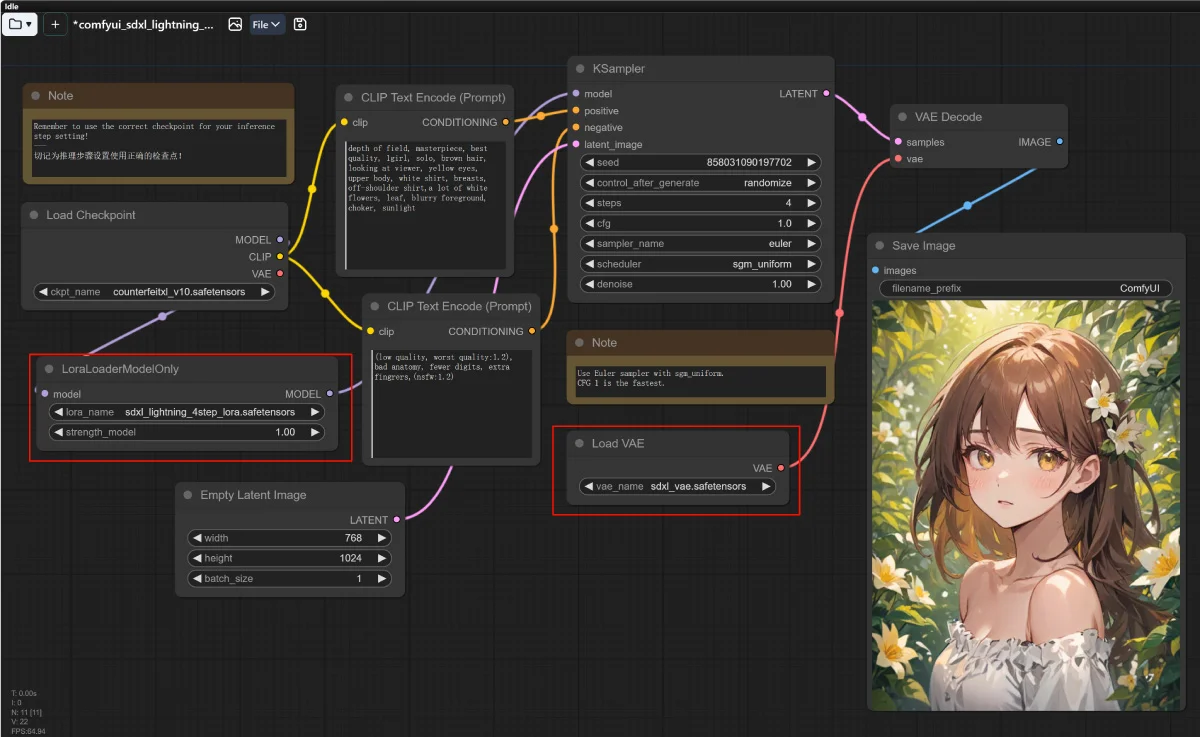The image size is (1200, 737).
Task: Click the top CLIP Text Encode CONDITIONING output port
Action: pyautogui.click(x=506, y=123)
